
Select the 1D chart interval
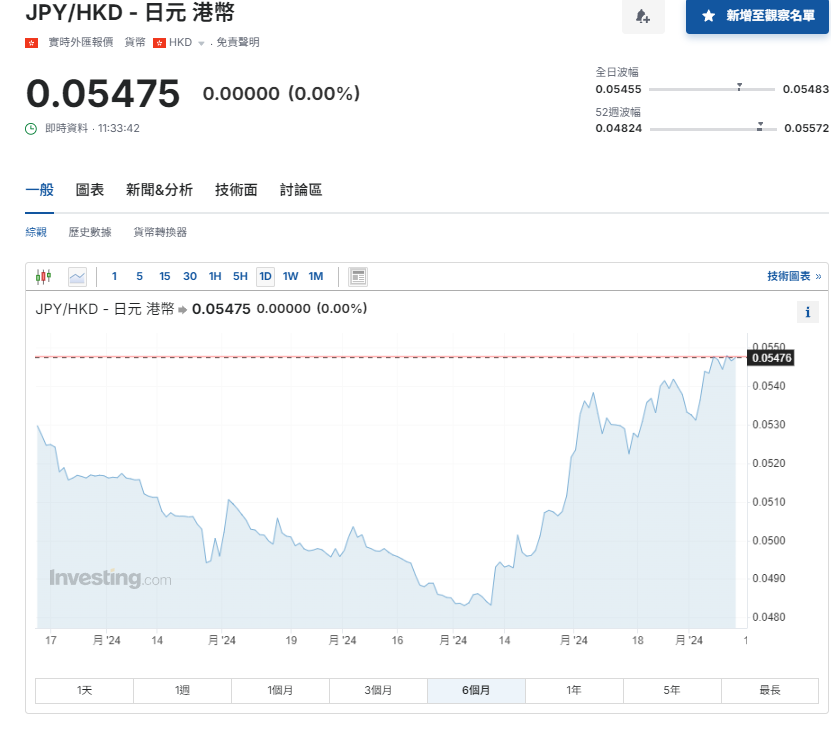(x=265, y=277)
